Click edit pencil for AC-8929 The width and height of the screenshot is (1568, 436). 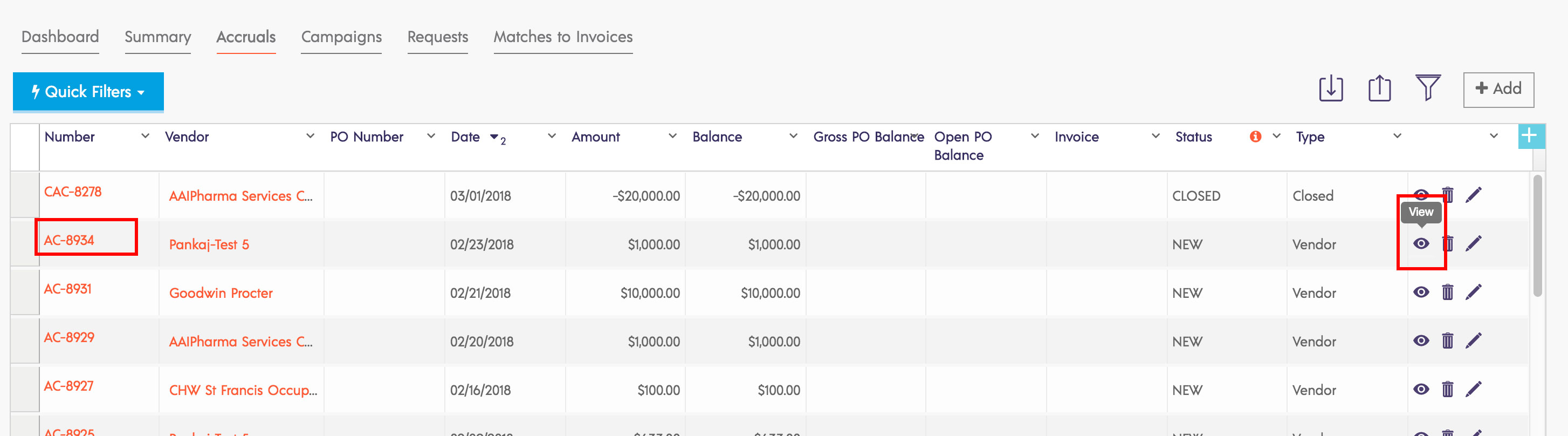1474,341
